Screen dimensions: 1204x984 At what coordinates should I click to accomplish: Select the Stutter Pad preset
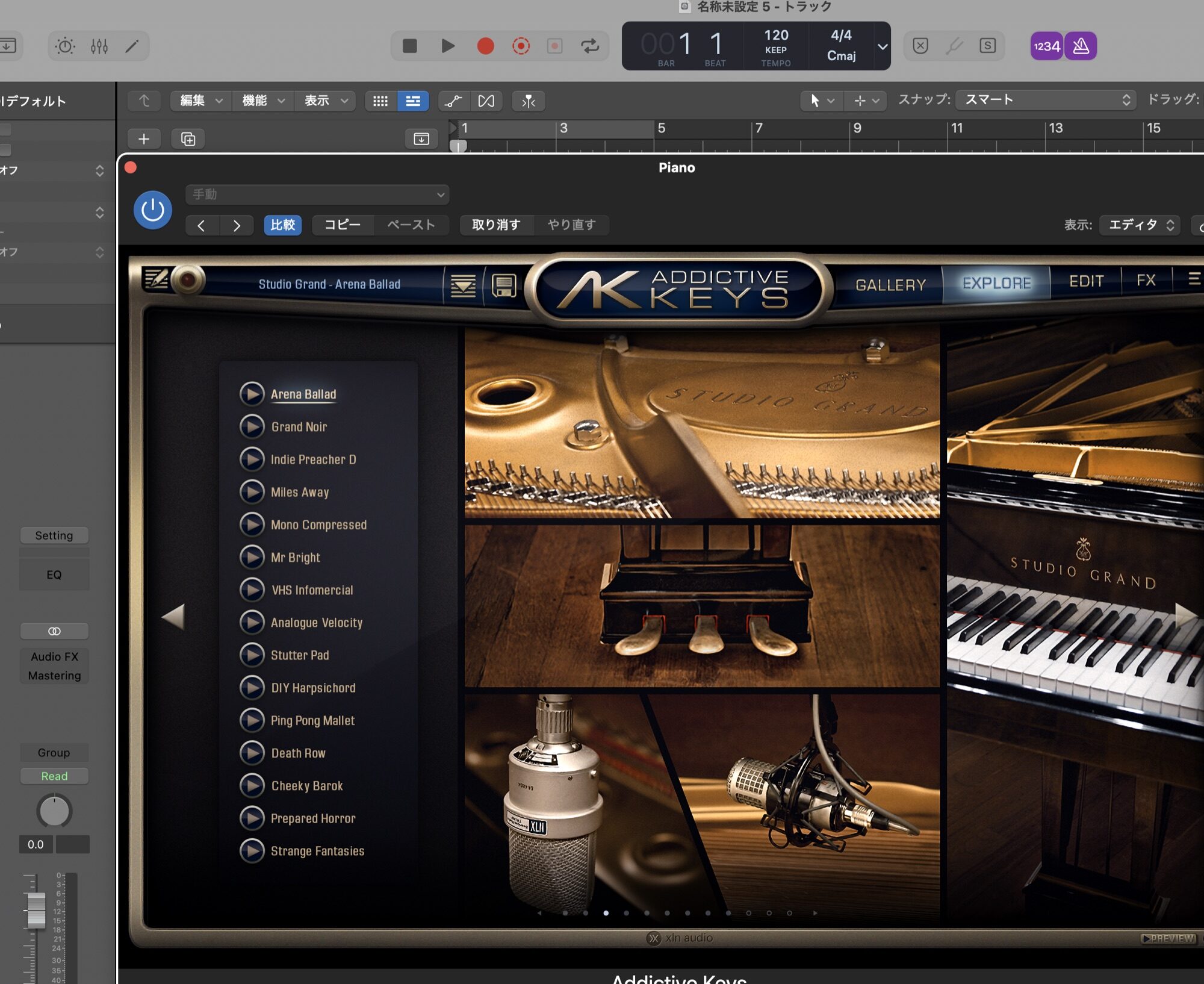click(300, 655)
